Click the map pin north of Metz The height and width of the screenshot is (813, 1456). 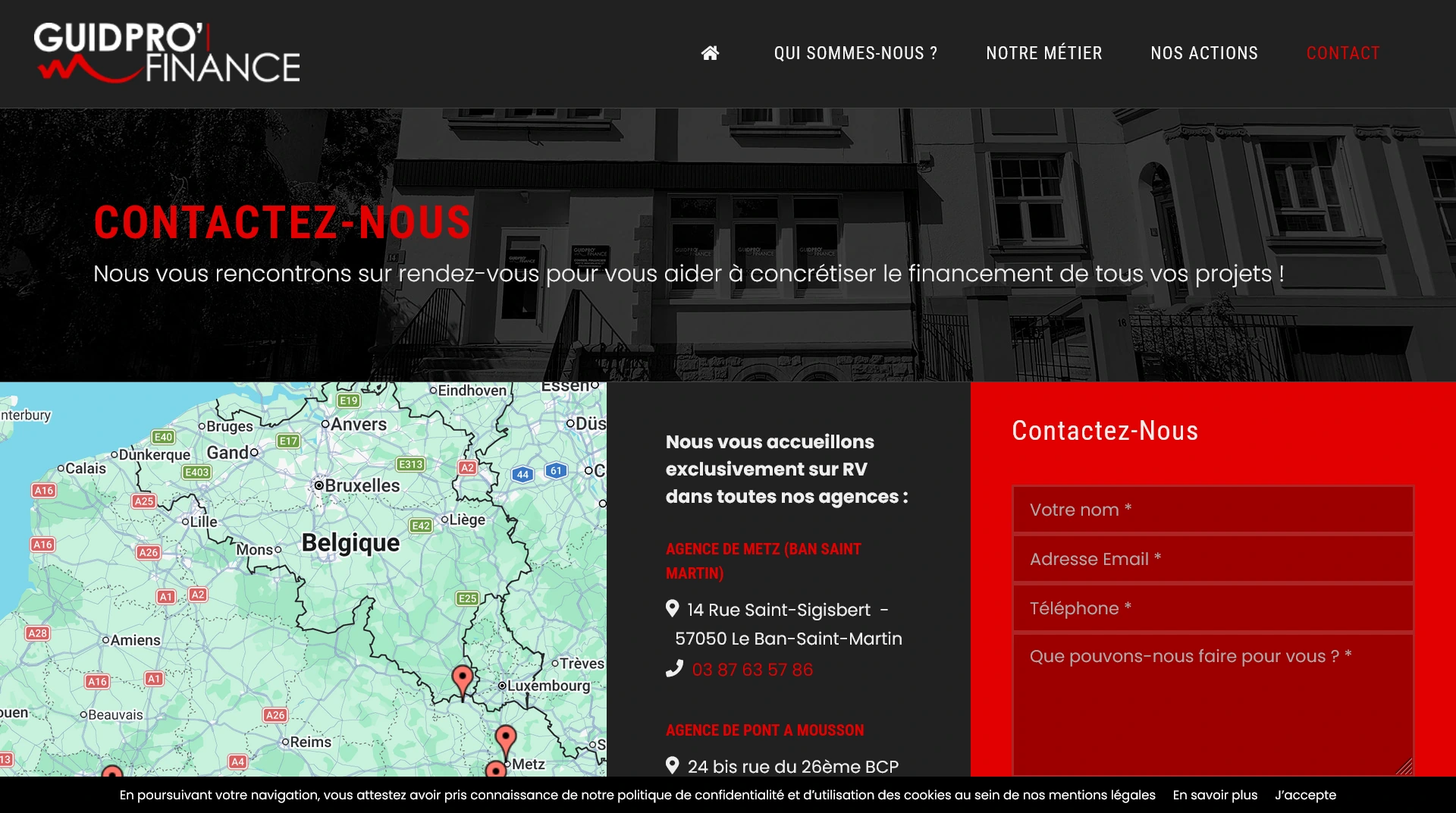(x=506, y=739)
